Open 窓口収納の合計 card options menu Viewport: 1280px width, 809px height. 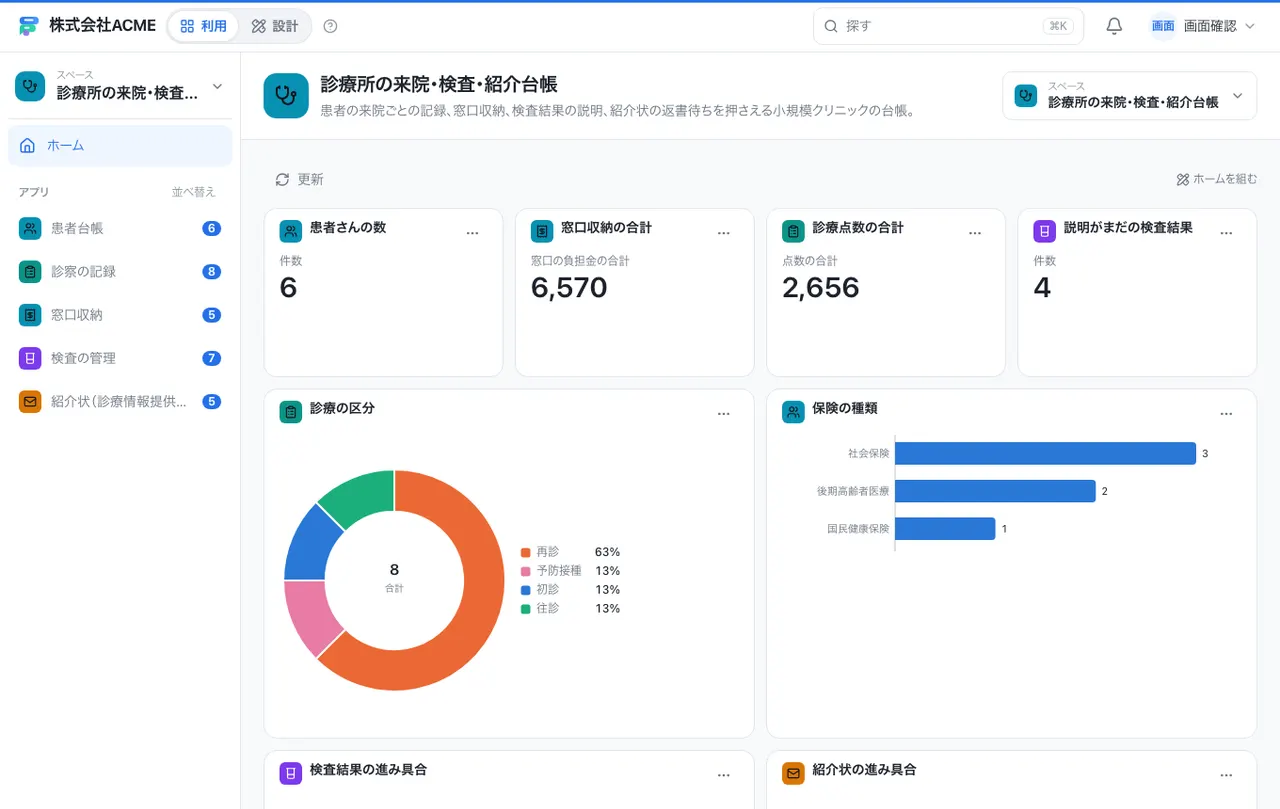pyautogui.click(x=724, y=233)
